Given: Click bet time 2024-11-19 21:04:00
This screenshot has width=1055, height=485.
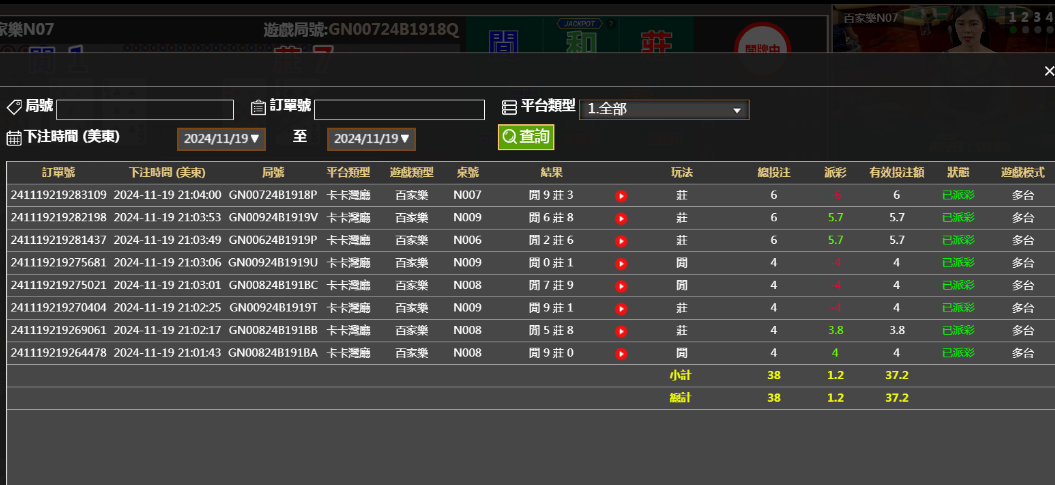Looking at the screenshot, I should [167, 195].
